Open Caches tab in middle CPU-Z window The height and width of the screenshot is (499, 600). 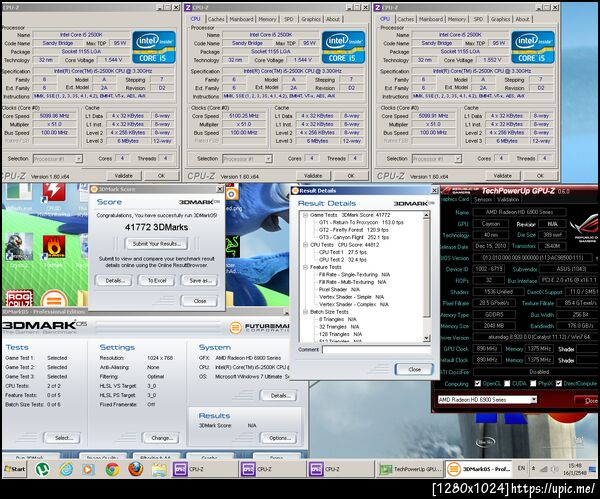216,19
